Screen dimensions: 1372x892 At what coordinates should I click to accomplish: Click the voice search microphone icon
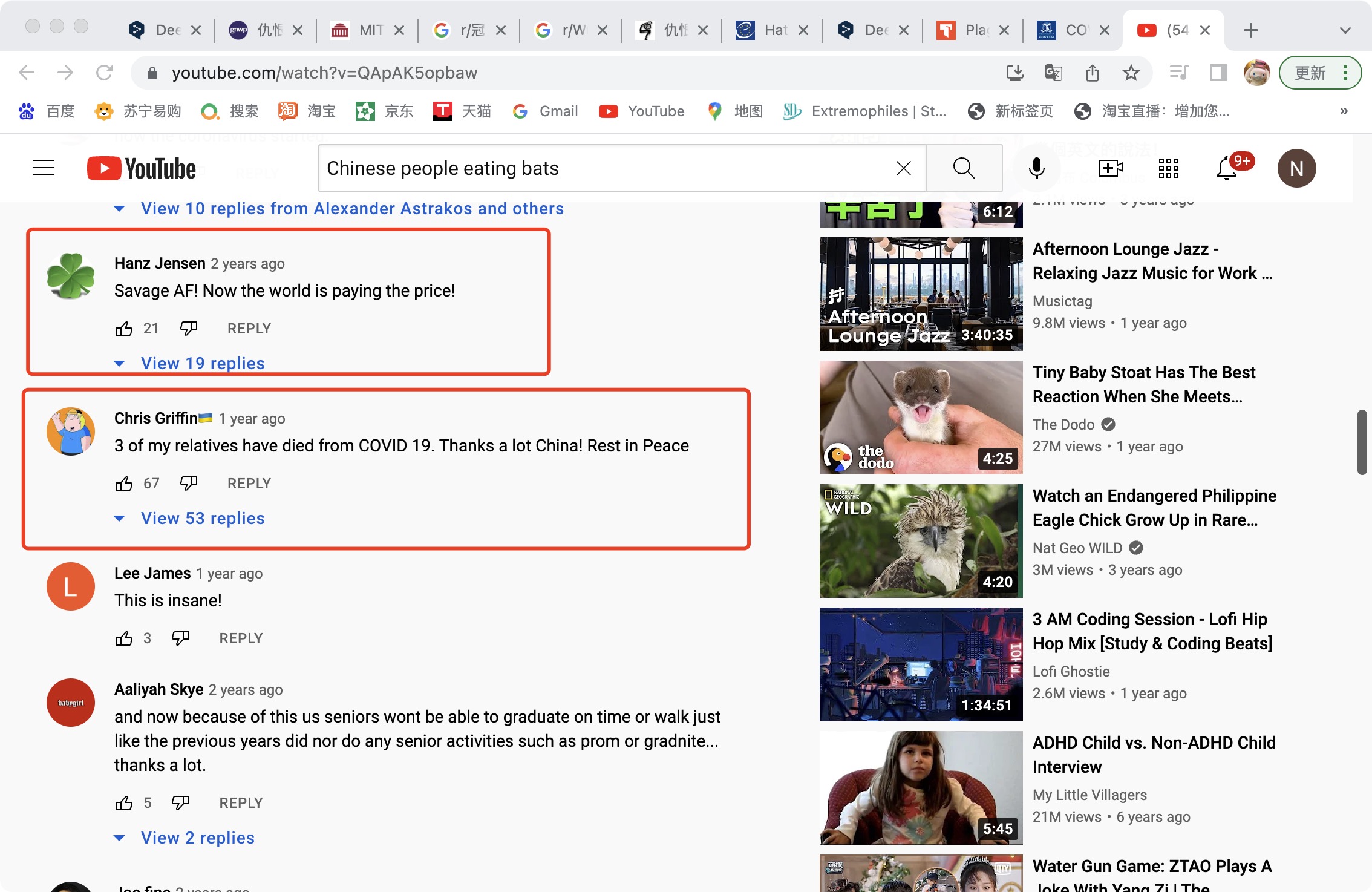(x=1036, y=168)
